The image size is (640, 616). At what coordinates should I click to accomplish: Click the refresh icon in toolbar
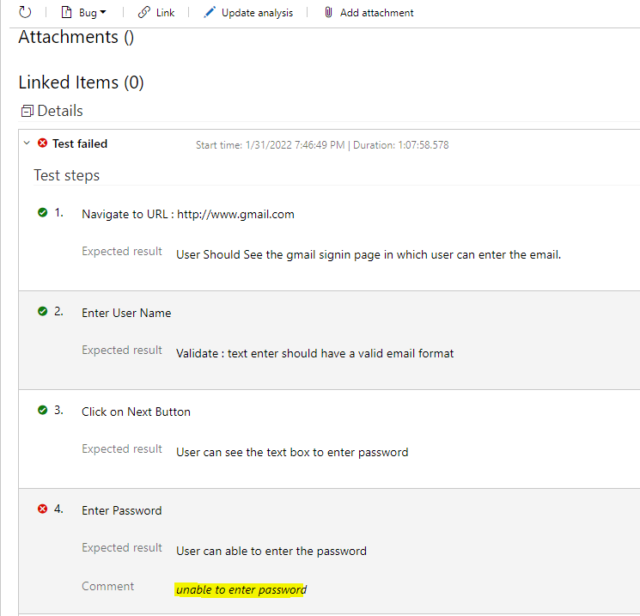23,12
